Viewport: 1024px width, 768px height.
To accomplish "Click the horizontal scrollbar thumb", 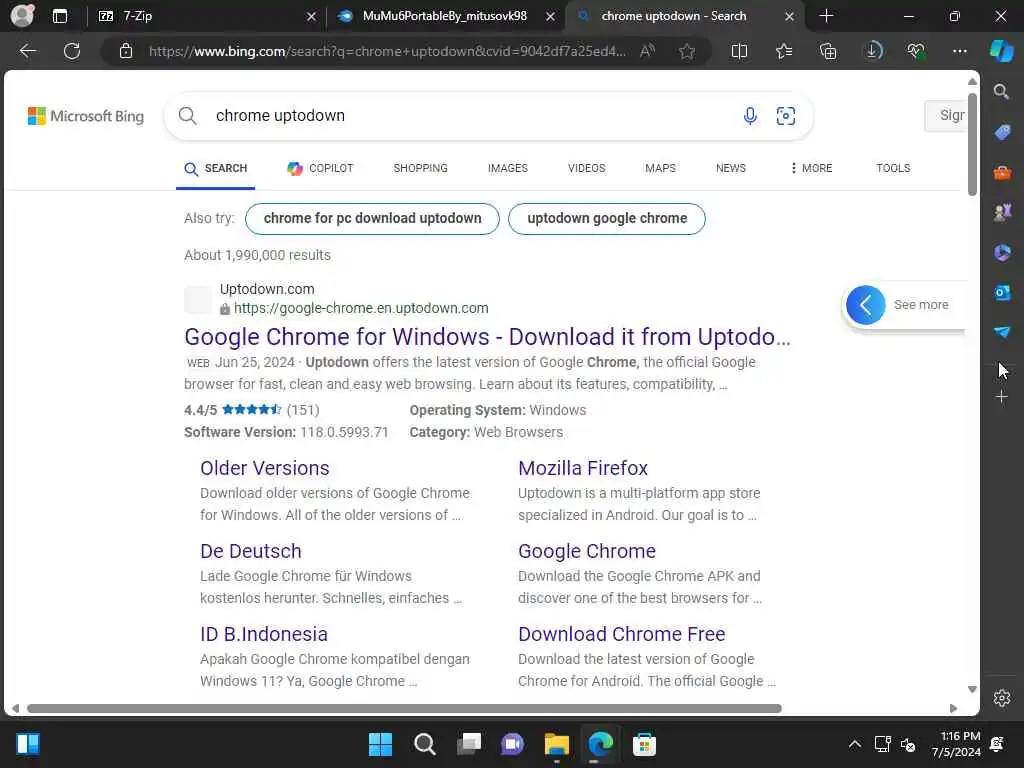I will coord(404,709).
